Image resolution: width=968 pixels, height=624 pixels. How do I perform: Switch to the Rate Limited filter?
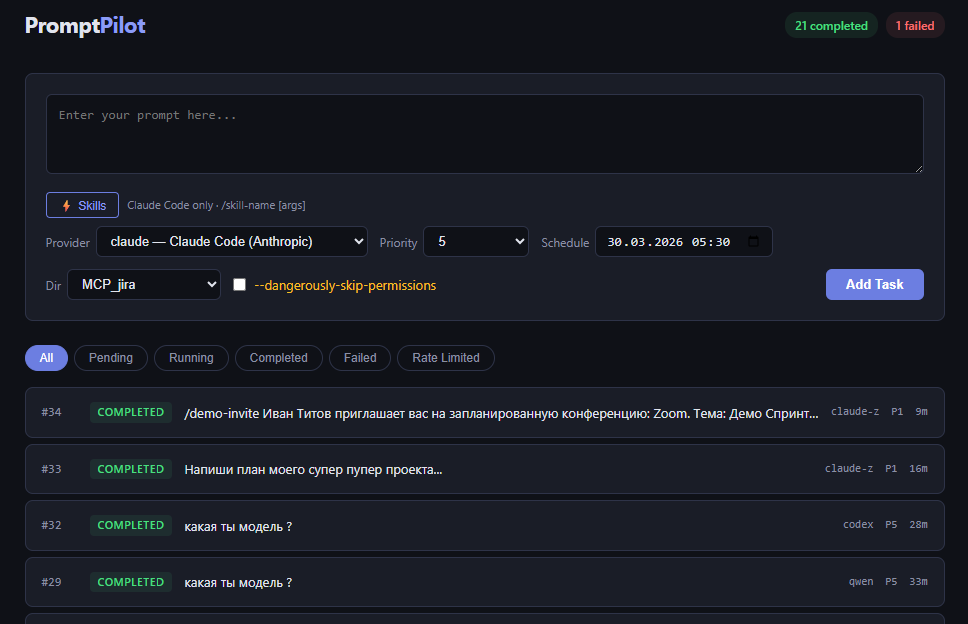point(446,358)
